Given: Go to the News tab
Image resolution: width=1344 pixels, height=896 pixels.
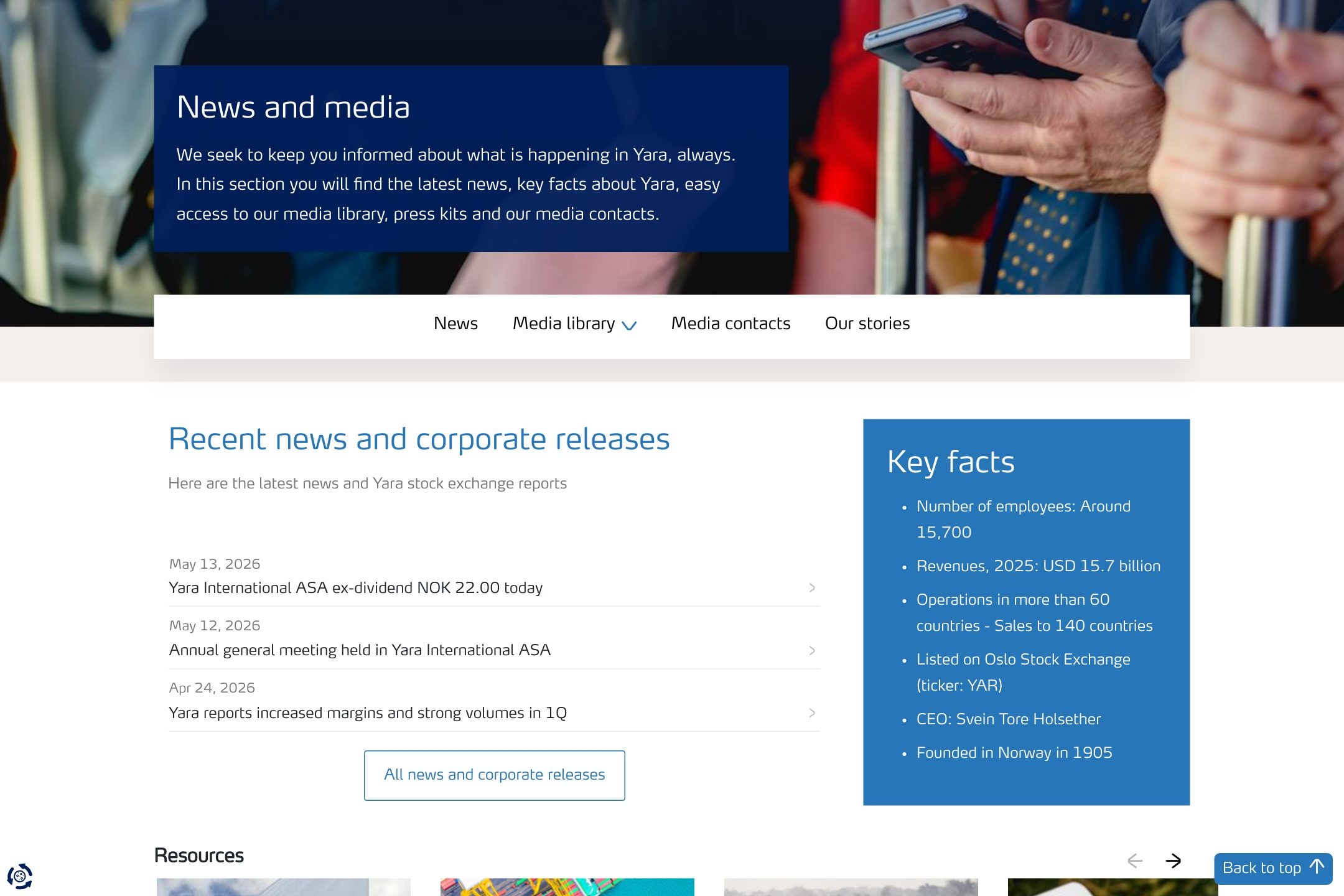Looking at the screenshot, I should (x=455, y=324).
